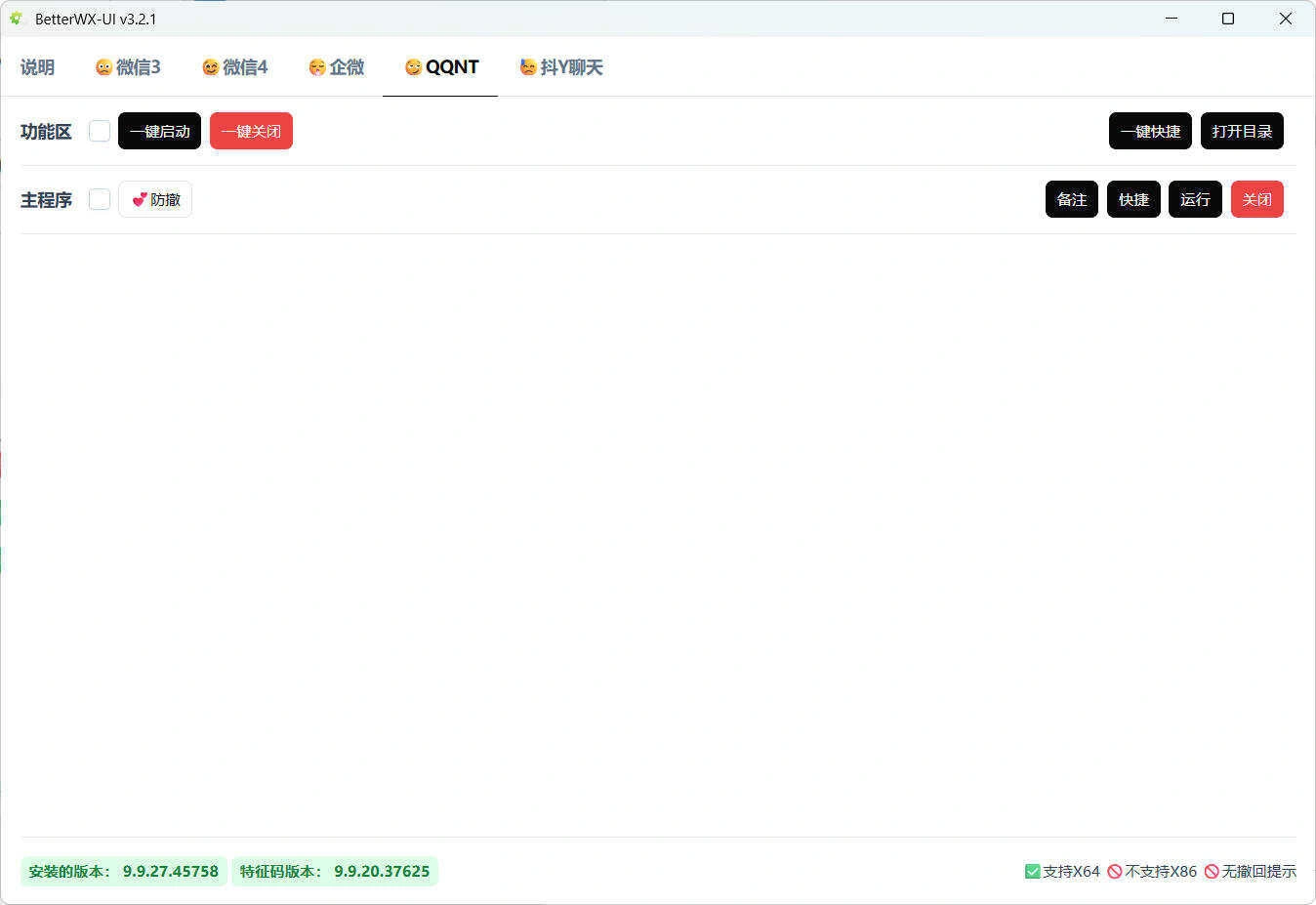Screen dimensions: 1316x905
Task: Click the 运行 button
Action: click(x=1194, y=199)
